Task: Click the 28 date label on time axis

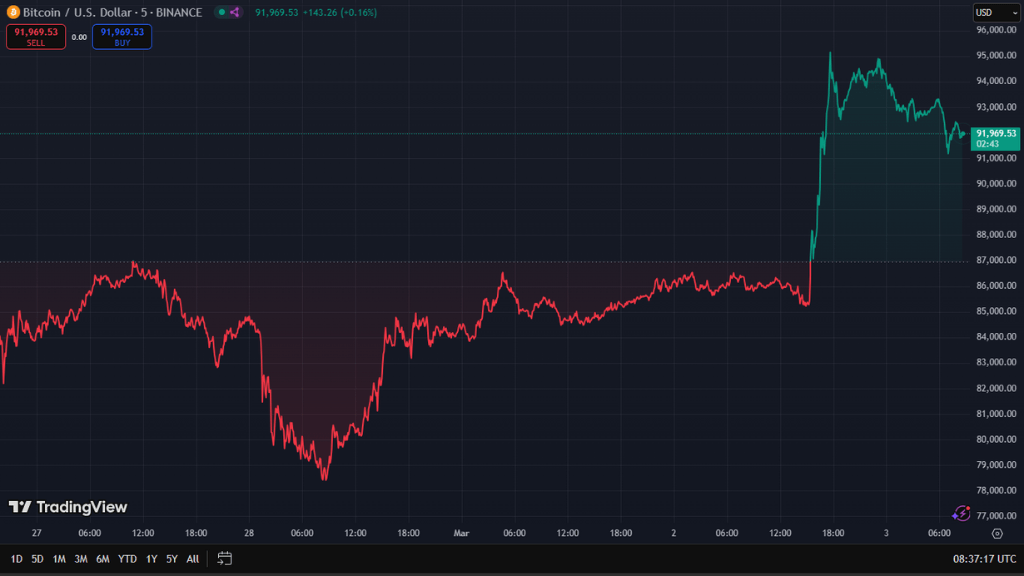Action: coord(249,534)
